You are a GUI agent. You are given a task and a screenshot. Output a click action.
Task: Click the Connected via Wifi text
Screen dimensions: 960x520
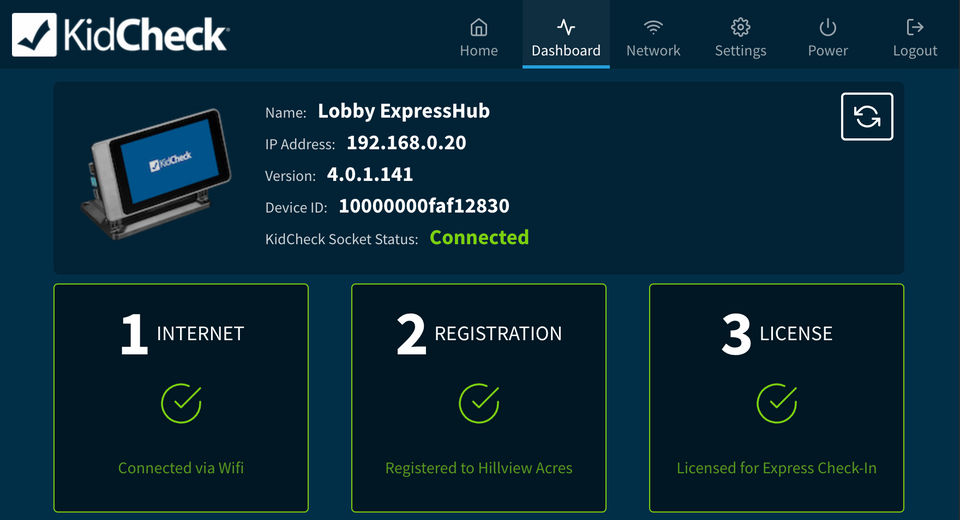[x=181, y=468]
